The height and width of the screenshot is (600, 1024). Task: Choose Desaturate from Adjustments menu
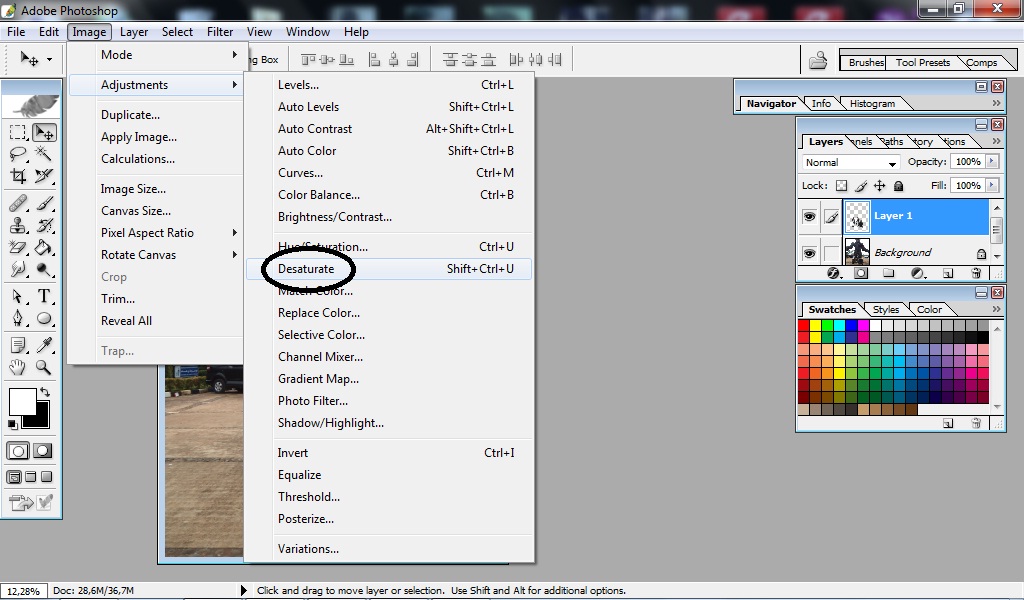pyautogui.click(x=389, y=269)
